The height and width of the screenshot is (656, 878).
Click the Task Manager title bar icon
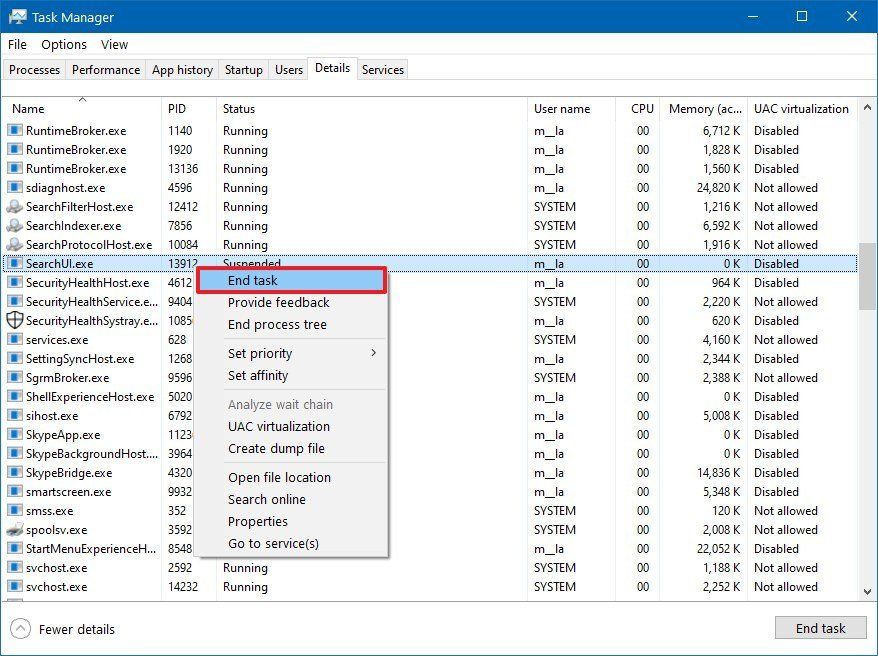pos(17,16)
